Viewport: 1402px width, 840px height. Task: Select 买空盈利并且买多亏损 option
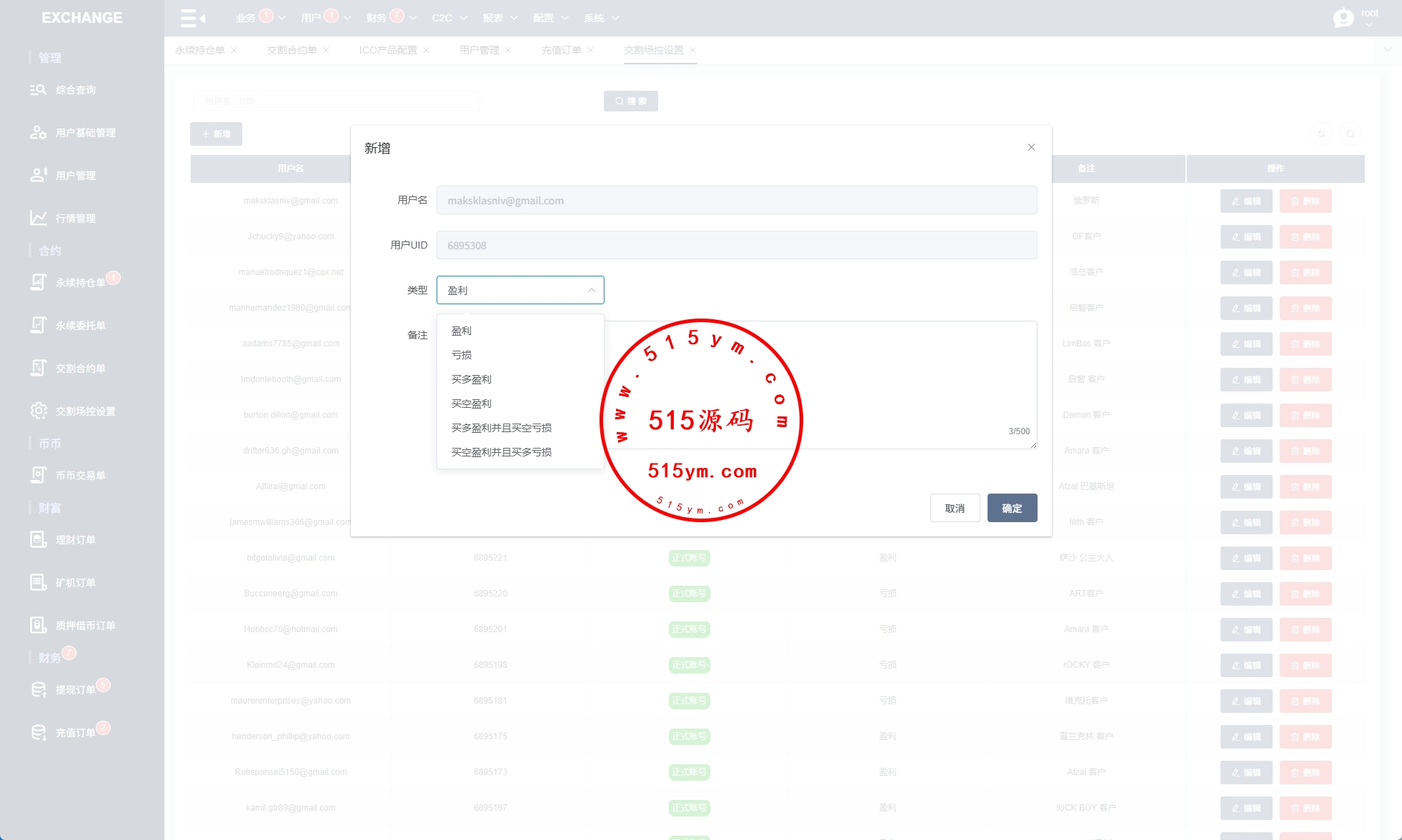tap(502, 452)
